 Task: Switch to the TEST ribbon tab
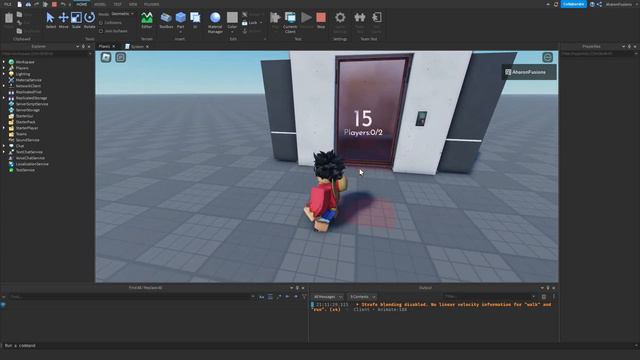pos(118,4)
